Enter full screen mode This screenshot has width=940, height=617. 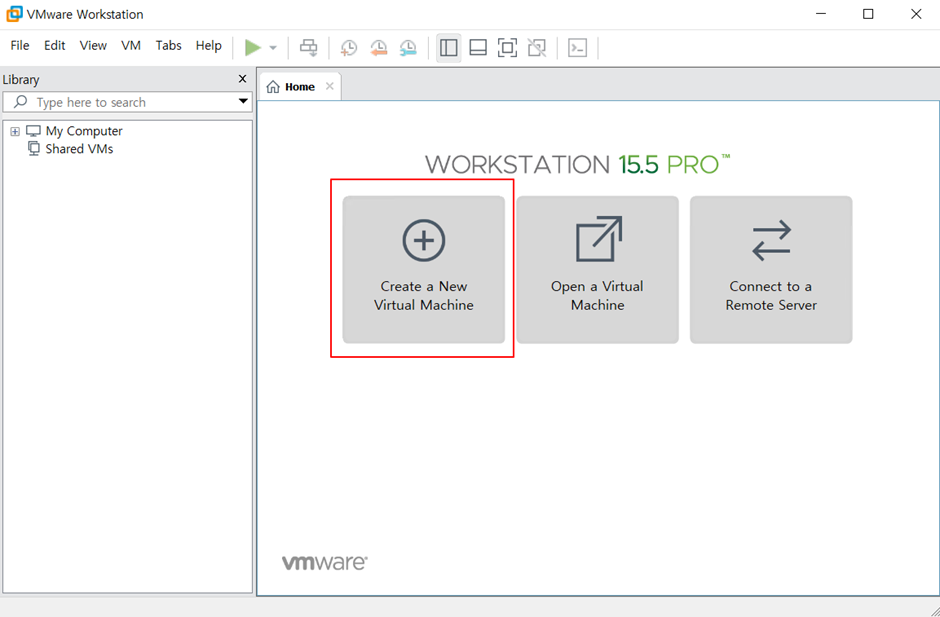tap(507, 48)
